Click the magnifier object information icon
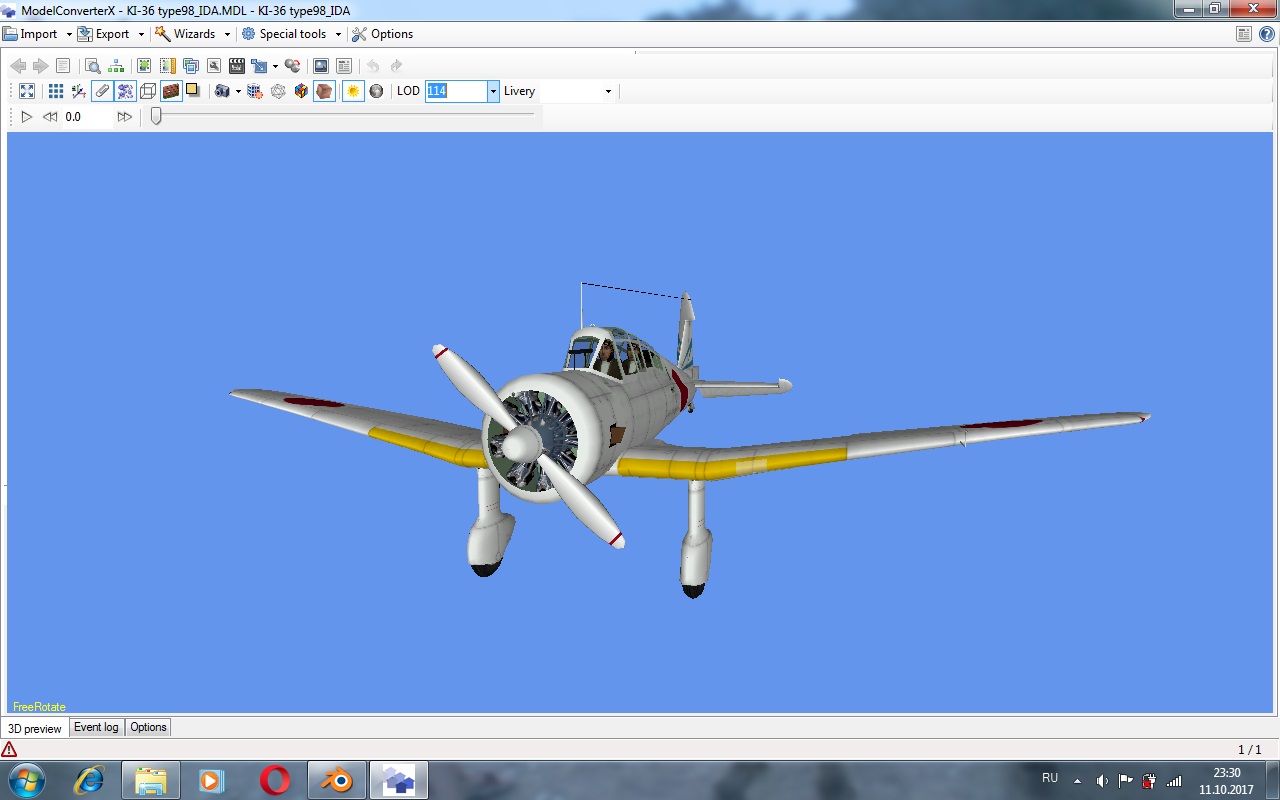 [x=93, y=66]
